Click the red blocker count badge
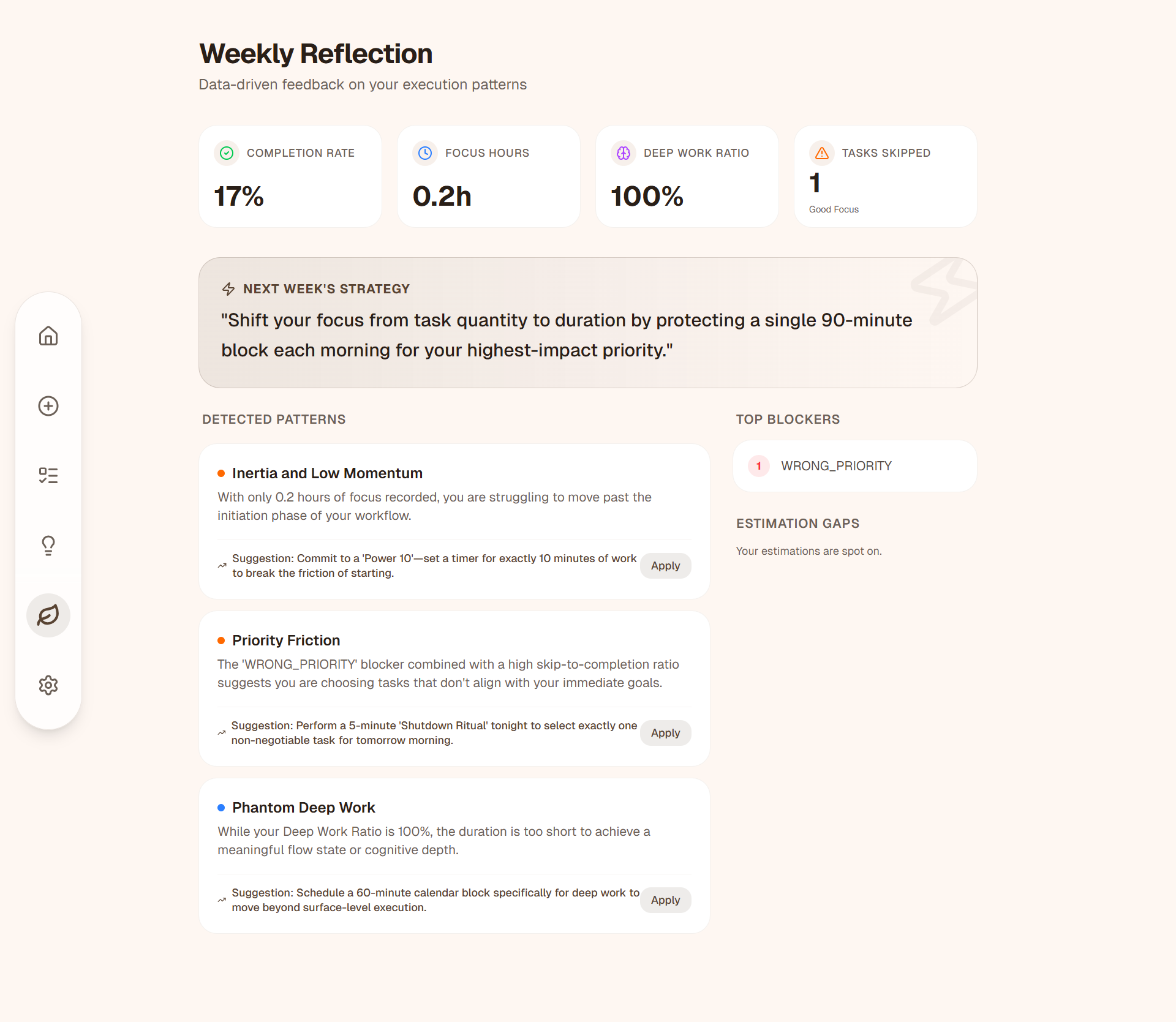 click(759, 466)
